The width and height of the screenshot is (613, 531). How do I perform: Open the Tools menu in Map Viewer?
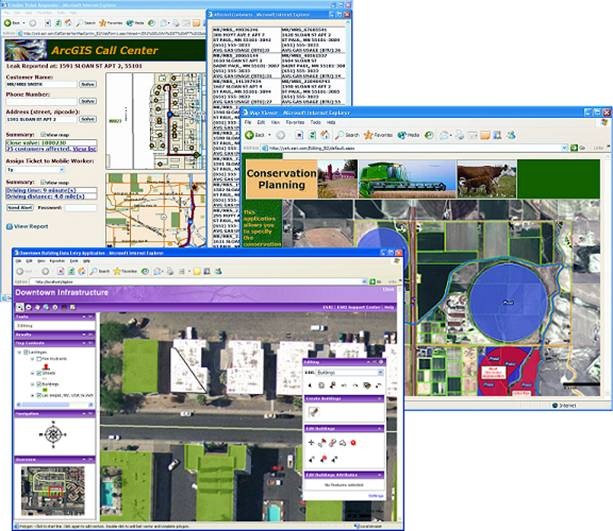pyautogui.click(x=315, y=123)
